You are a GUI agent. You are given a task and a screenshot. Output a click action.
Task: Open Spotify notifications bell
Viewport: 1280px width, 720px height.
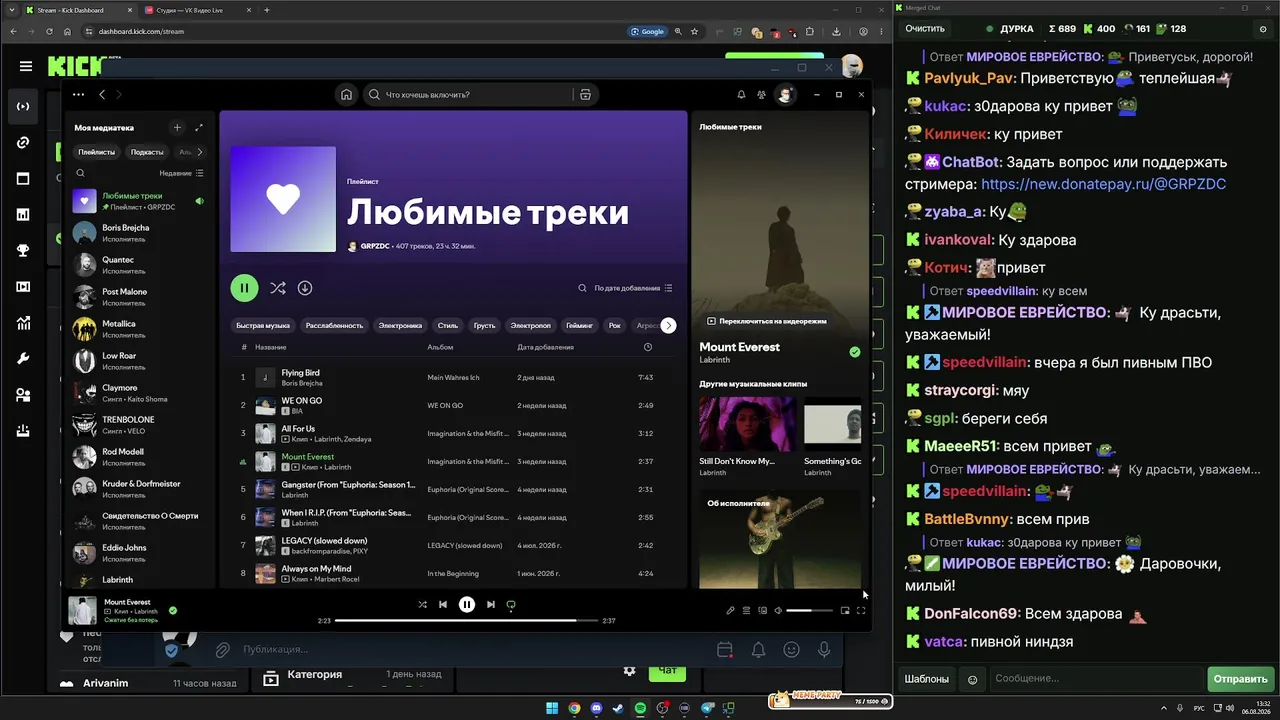(741, 95)
